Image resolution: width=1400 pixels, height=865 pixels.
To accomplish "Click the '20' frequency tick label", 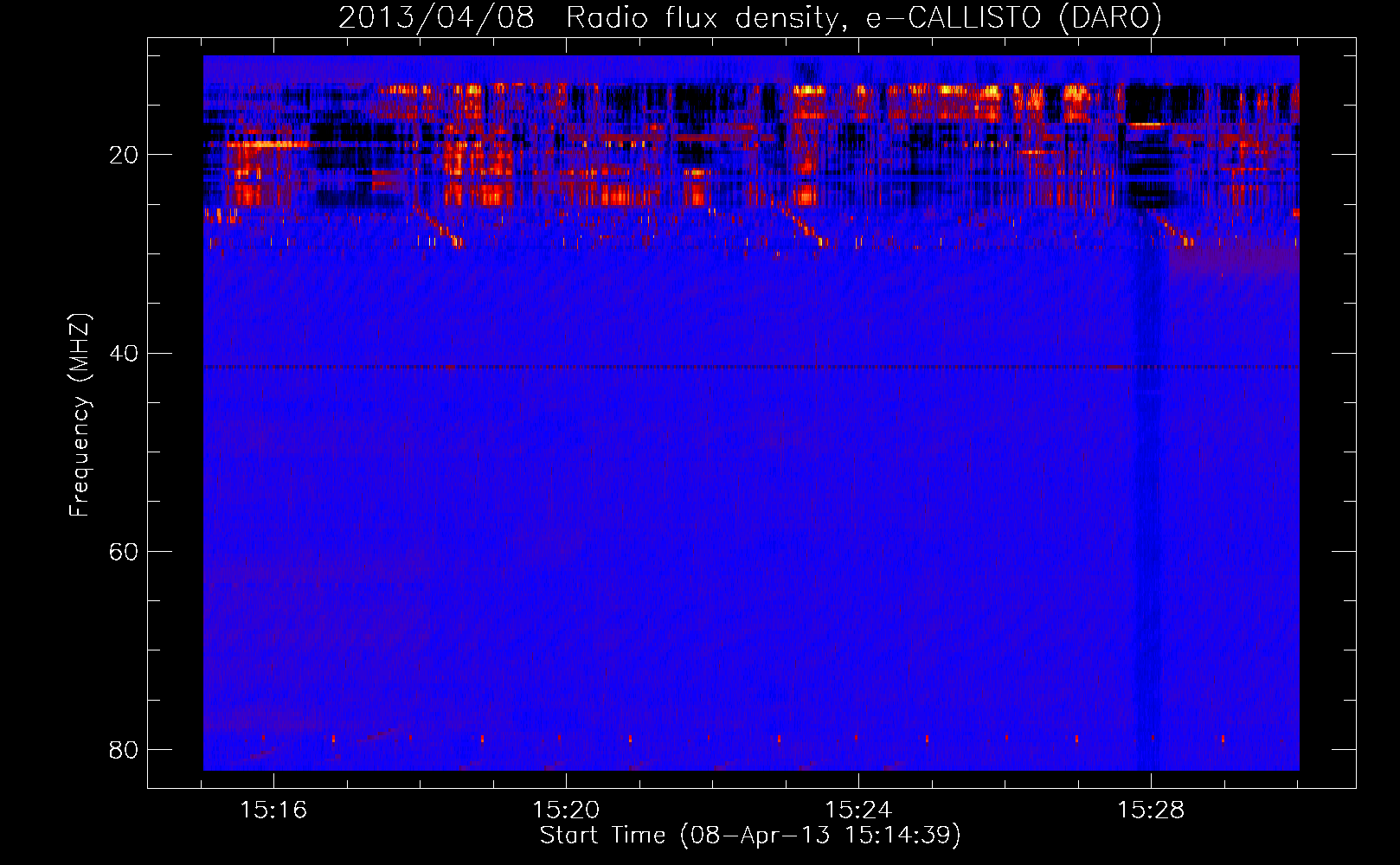I will [x=124, y=155].
